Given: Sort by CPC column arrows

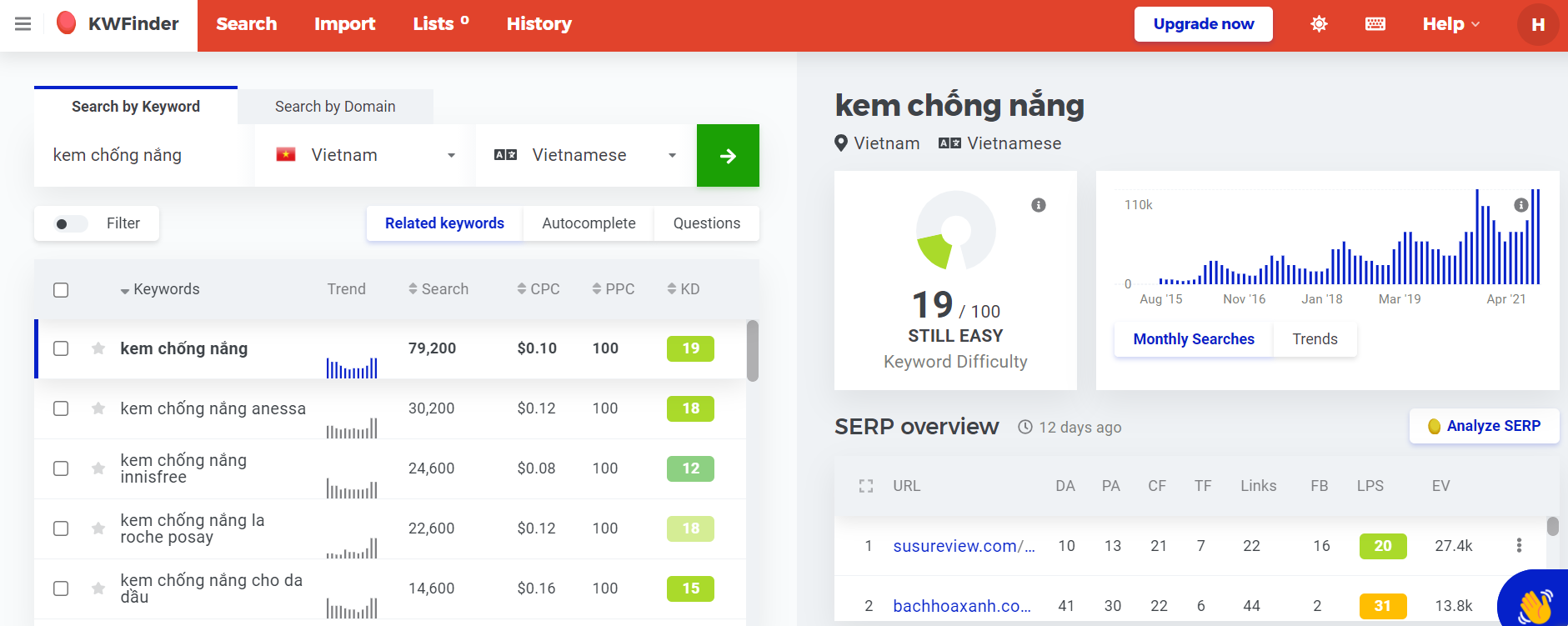Looking at the screenshot, I should (522, 289).
